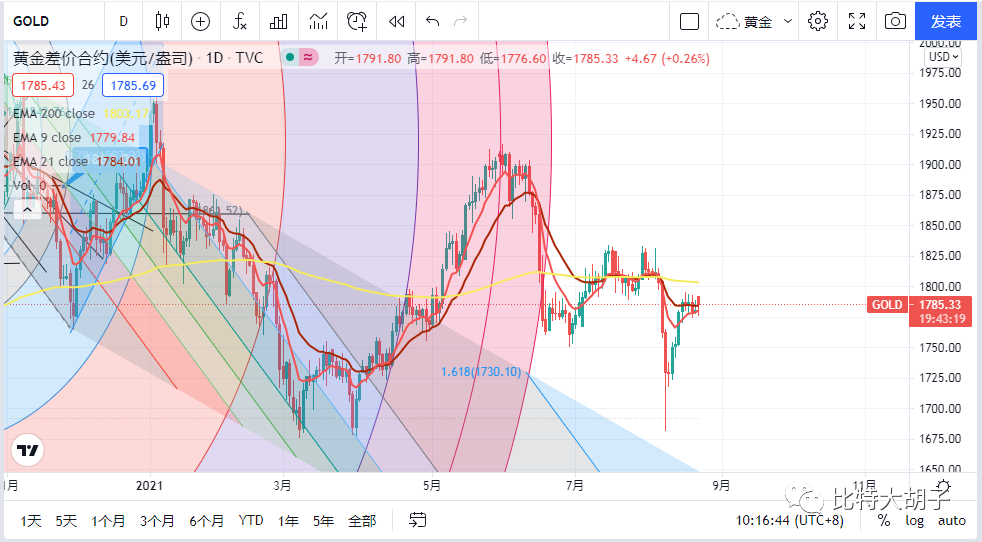Screen dimensions: 982x542
Task: Set range to 3个月
Action: click(x=157, y=521)
